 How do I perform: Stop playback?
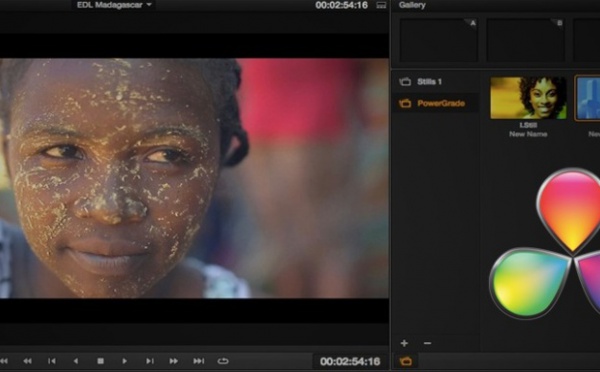click(100, 361)
